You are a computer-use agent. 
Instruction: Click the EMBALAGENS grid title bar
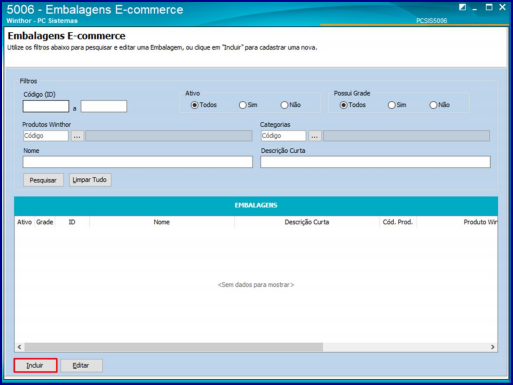[256, 205]
